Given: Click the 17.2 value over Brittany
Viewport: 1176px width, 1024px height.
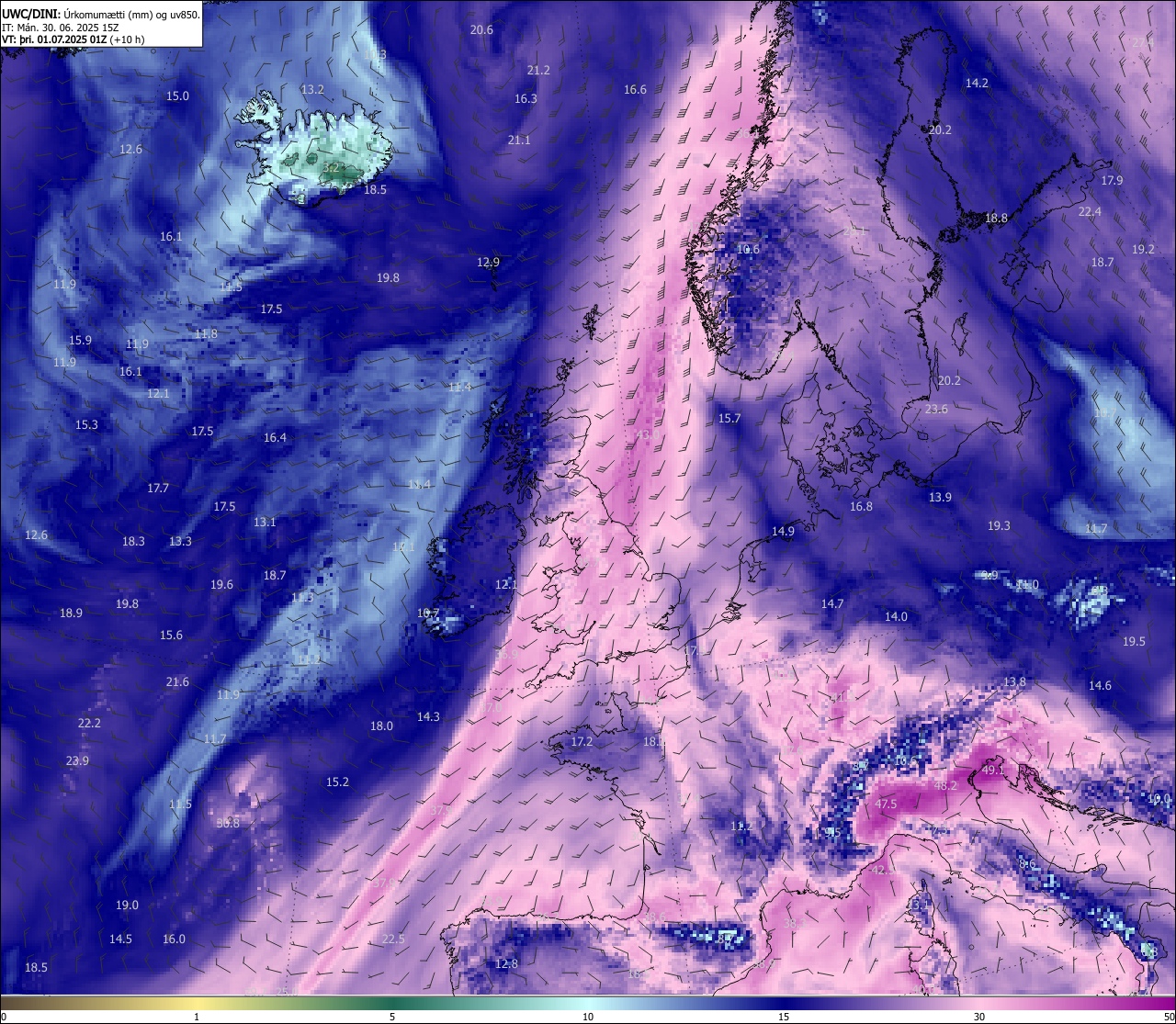Looking at the screenshot, I should 582,742.
